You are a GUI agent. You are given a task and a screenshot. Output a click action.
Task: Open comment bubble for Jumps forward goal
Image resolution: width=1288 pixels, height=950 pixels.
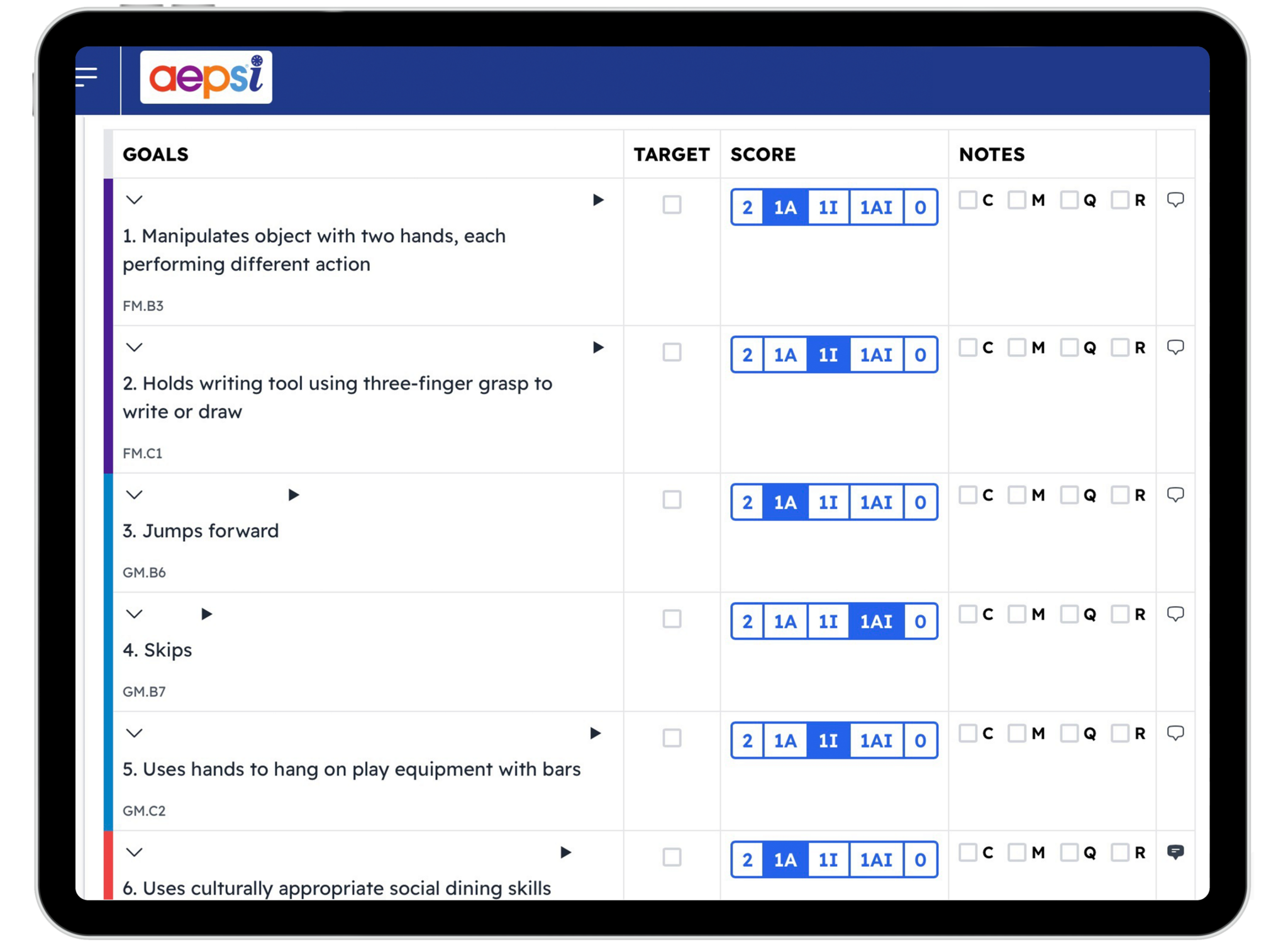point(1175,495)
